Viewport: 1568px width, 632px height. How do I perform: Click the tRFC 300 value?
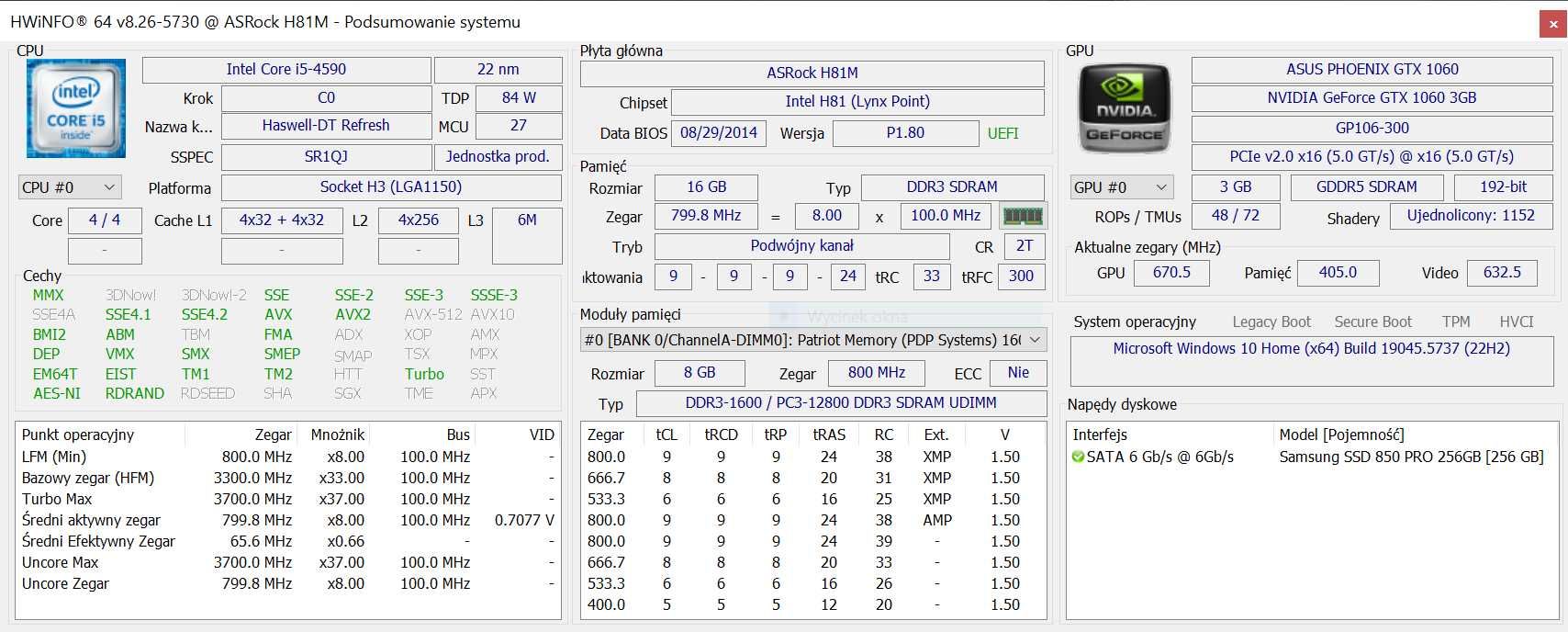click(1021, 276)
